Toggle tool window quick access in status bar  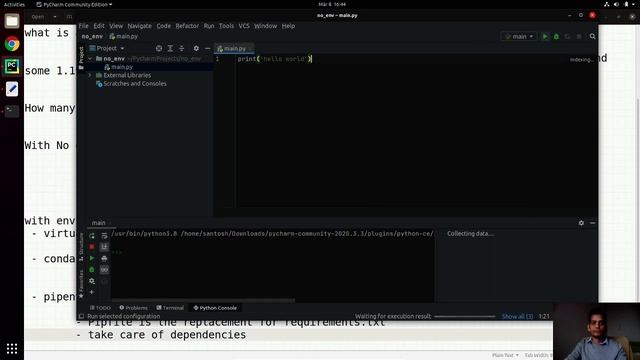(x=82, y=316)
